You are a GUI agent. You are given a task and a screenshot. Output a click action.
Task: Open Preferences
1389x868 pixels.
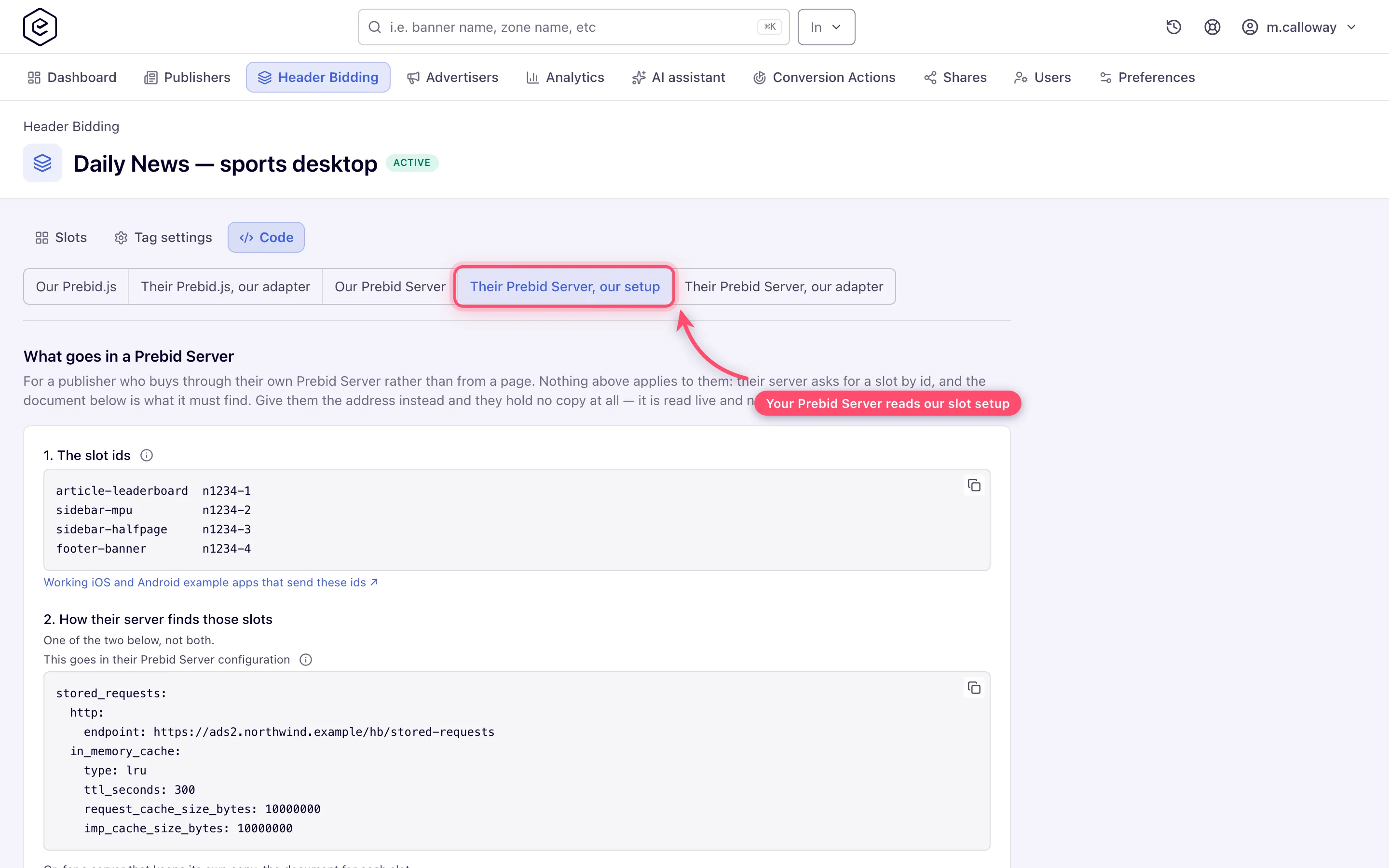(x=1147, y=78)
